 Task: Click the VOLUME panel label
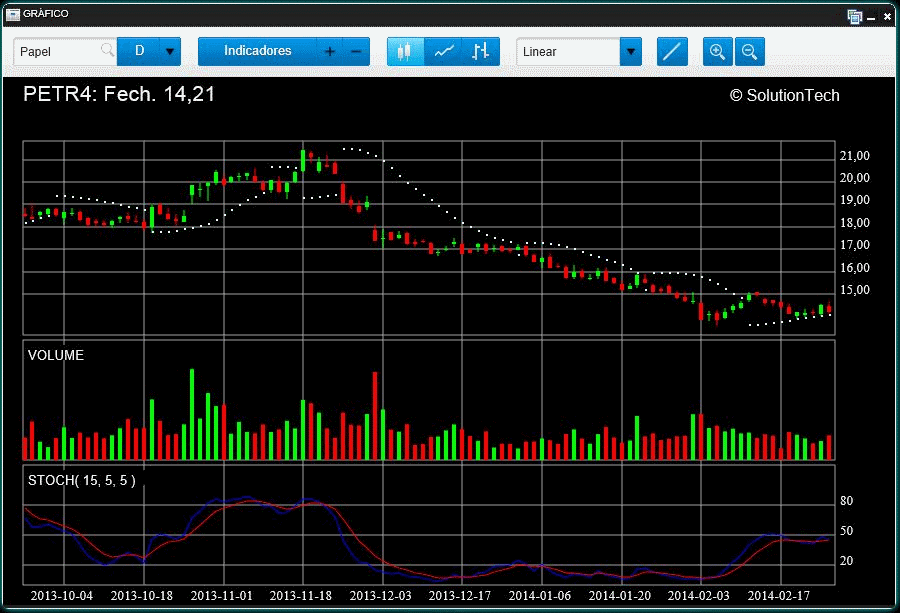click(56, 355)
